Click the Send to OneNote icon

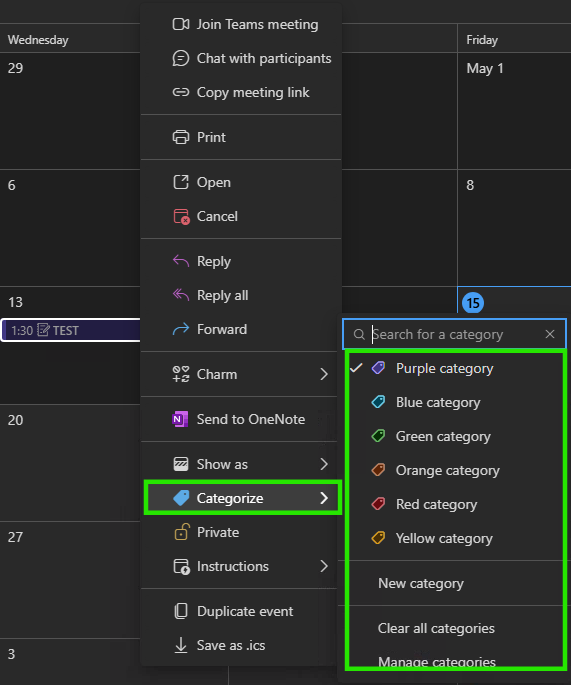tap(180, 419)
